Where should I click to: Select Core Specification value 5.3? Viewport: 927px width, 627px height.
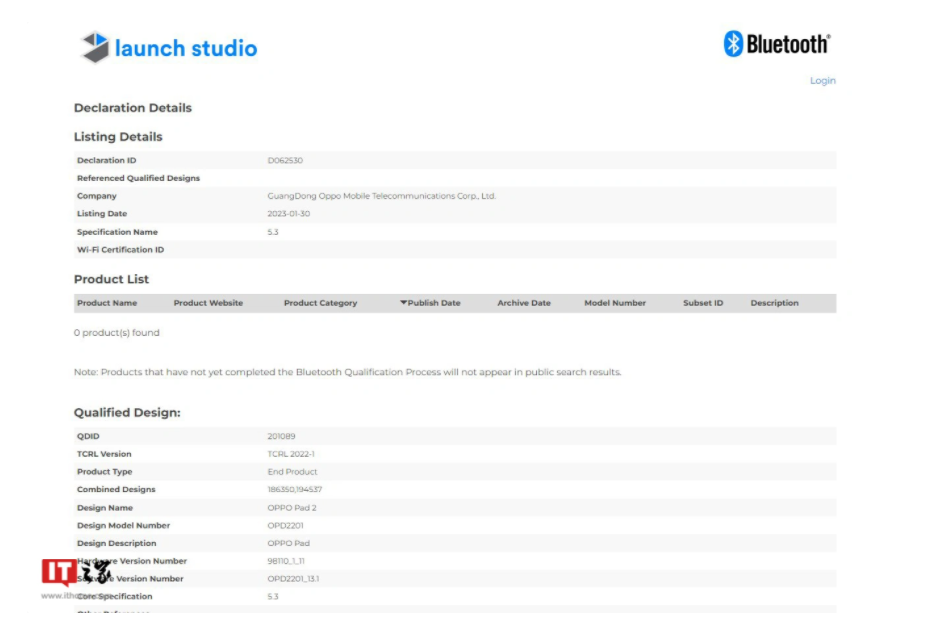click(273, 596)
